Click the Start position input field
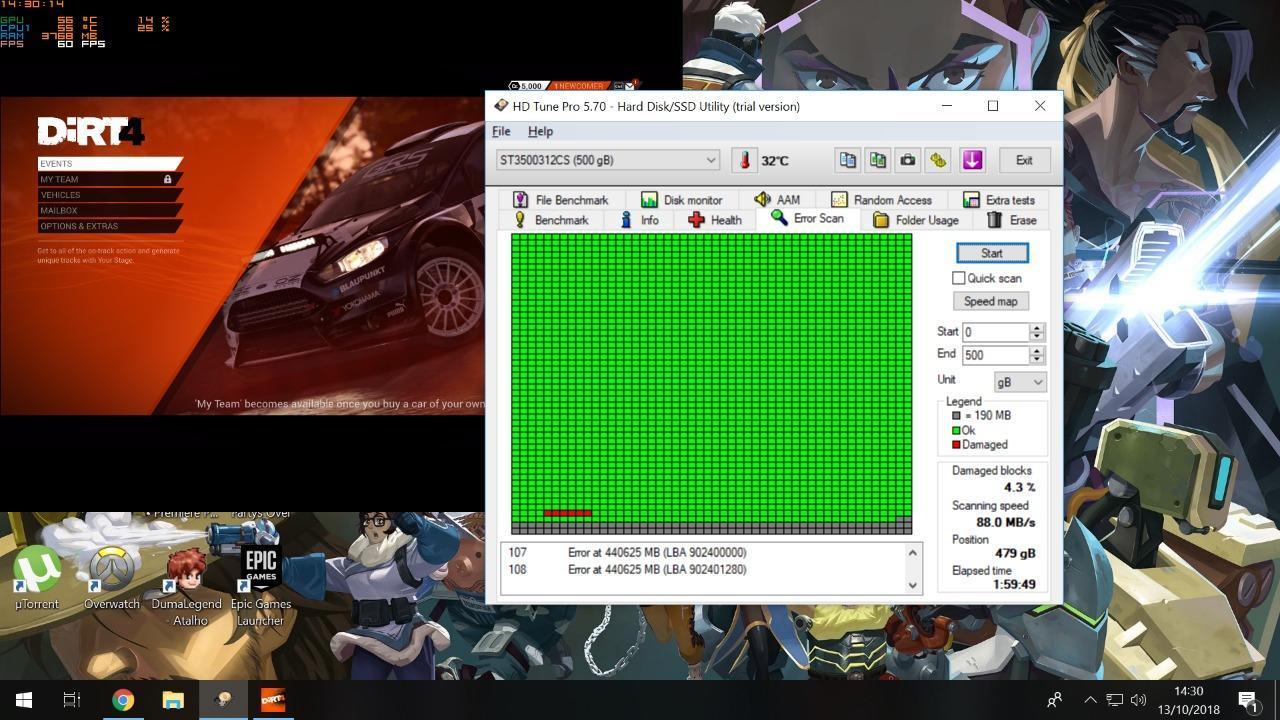 995,332
